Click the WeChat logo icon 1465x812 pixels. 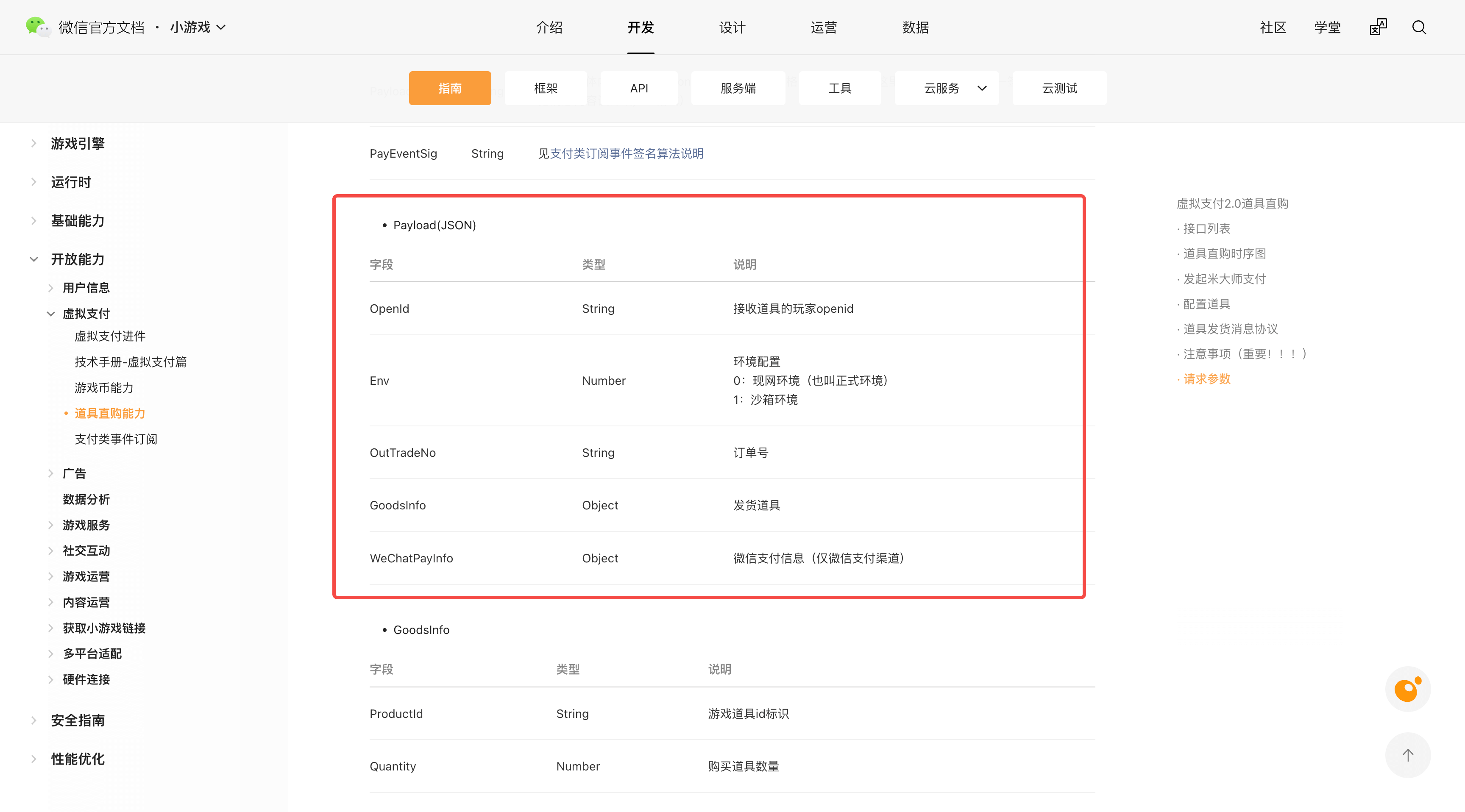tap(38, 27)
